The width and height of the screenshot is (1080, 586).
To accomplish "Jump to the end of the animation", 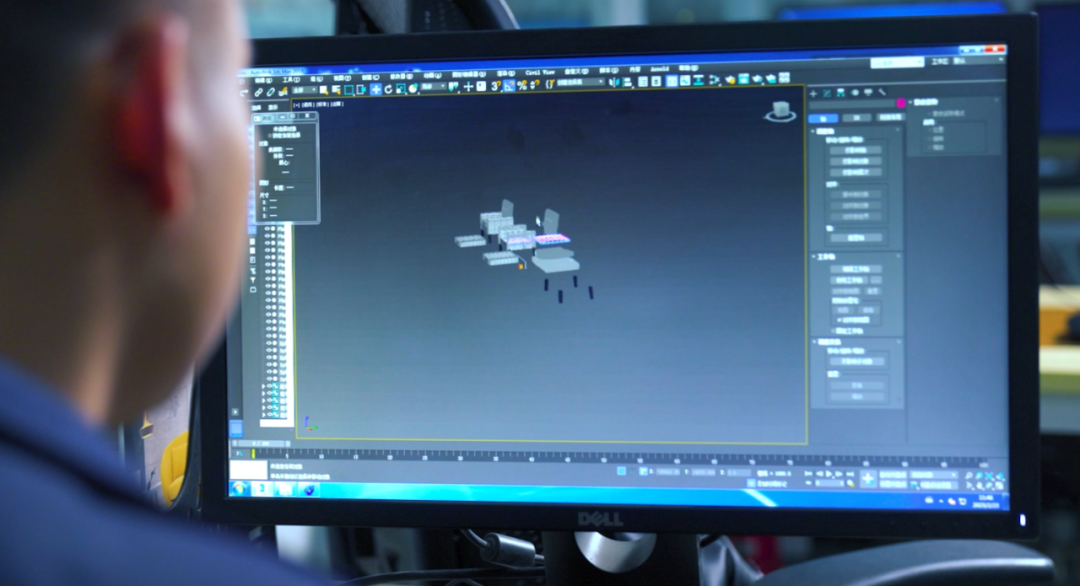I will click(x=850, y=474).
